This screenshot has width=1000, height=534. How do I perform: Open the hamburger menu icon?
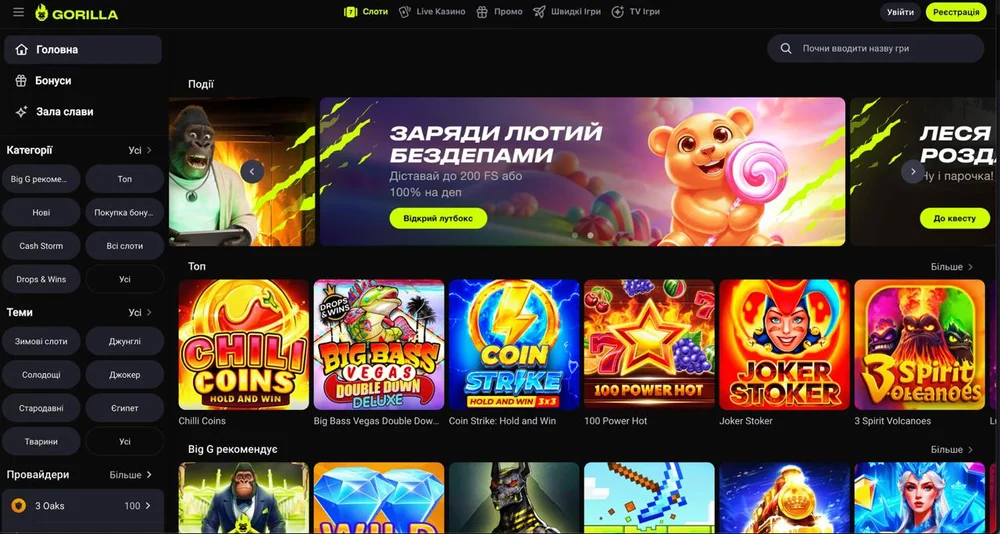pos(18,13)
